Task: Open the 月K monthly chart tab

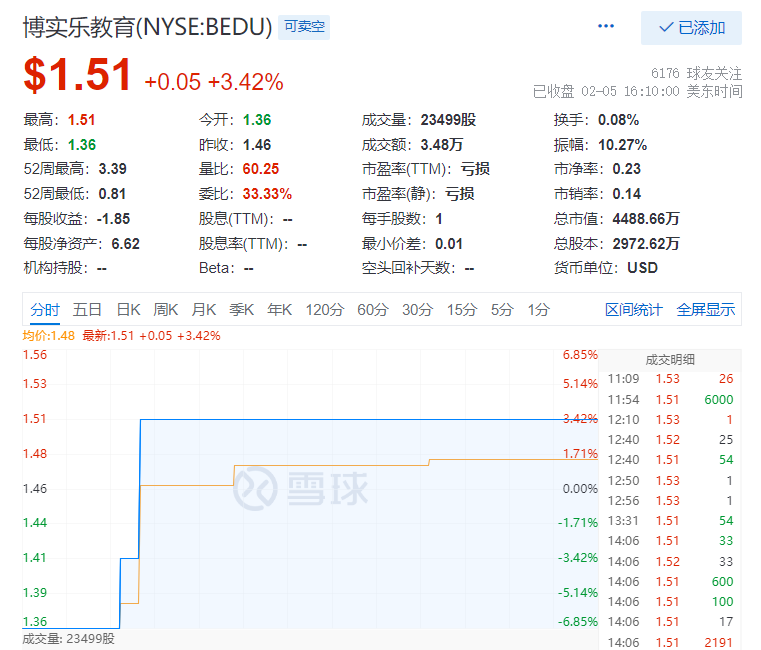Action: point(204,310)
